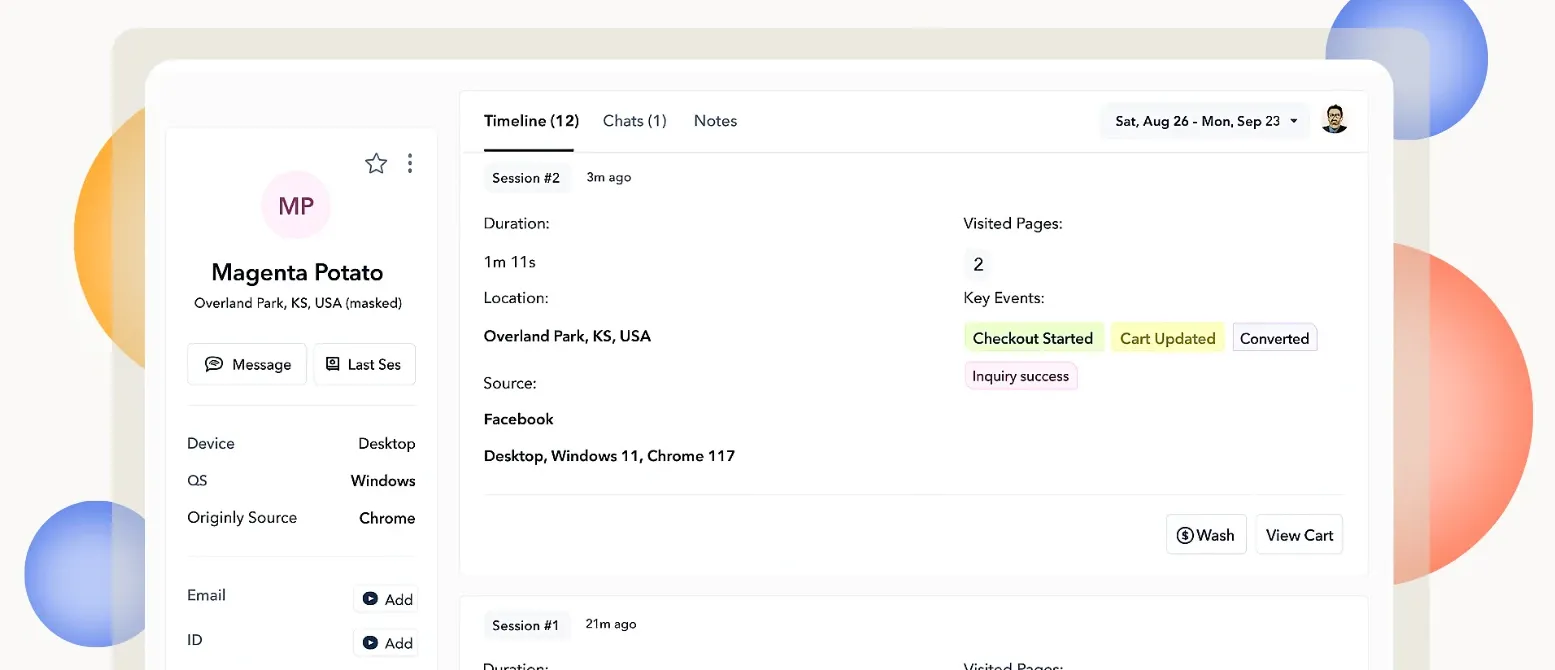Click the speech bubble Message icon
This screenshot has width=1555, height=670.
[x=214, y=364]
